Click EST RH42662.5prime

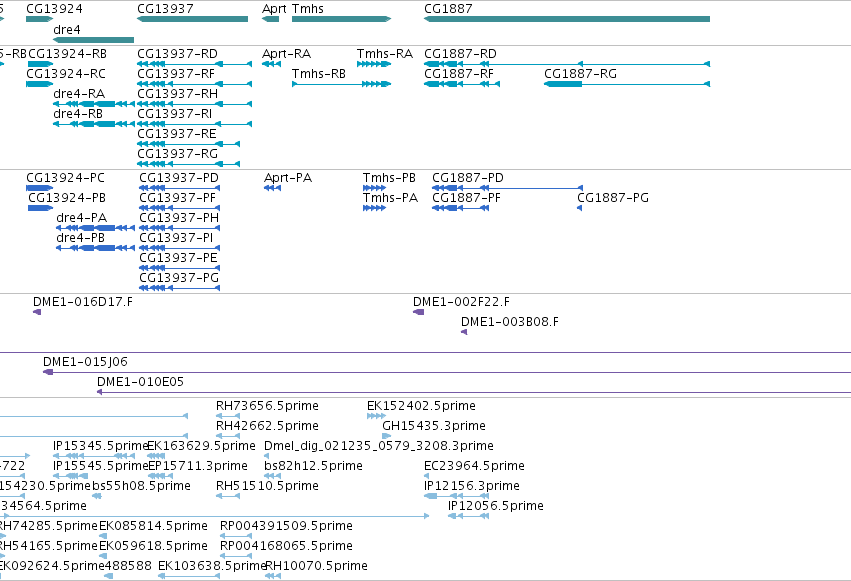[228, 436]
